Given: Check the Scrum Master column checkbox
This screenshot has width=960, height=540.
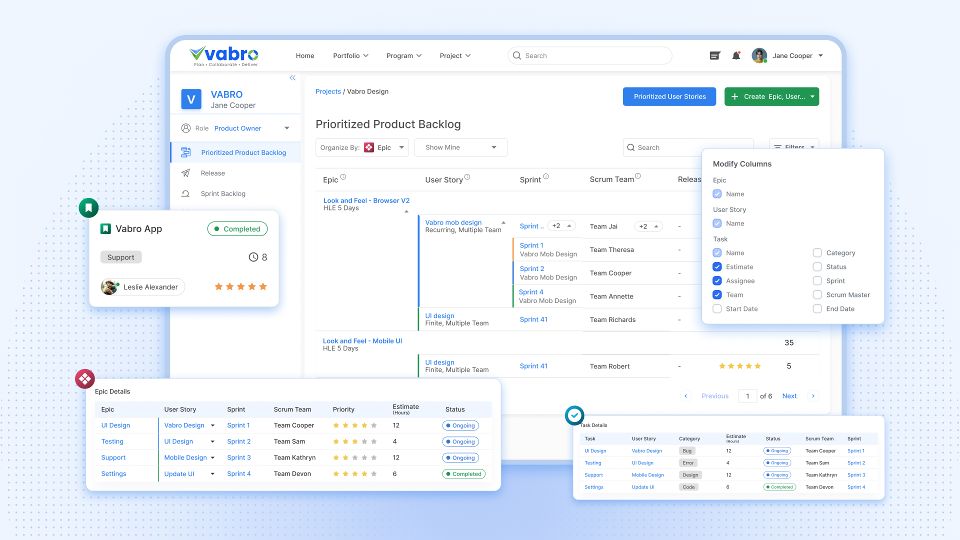Looking at the screenshot, I should (817, 295).
